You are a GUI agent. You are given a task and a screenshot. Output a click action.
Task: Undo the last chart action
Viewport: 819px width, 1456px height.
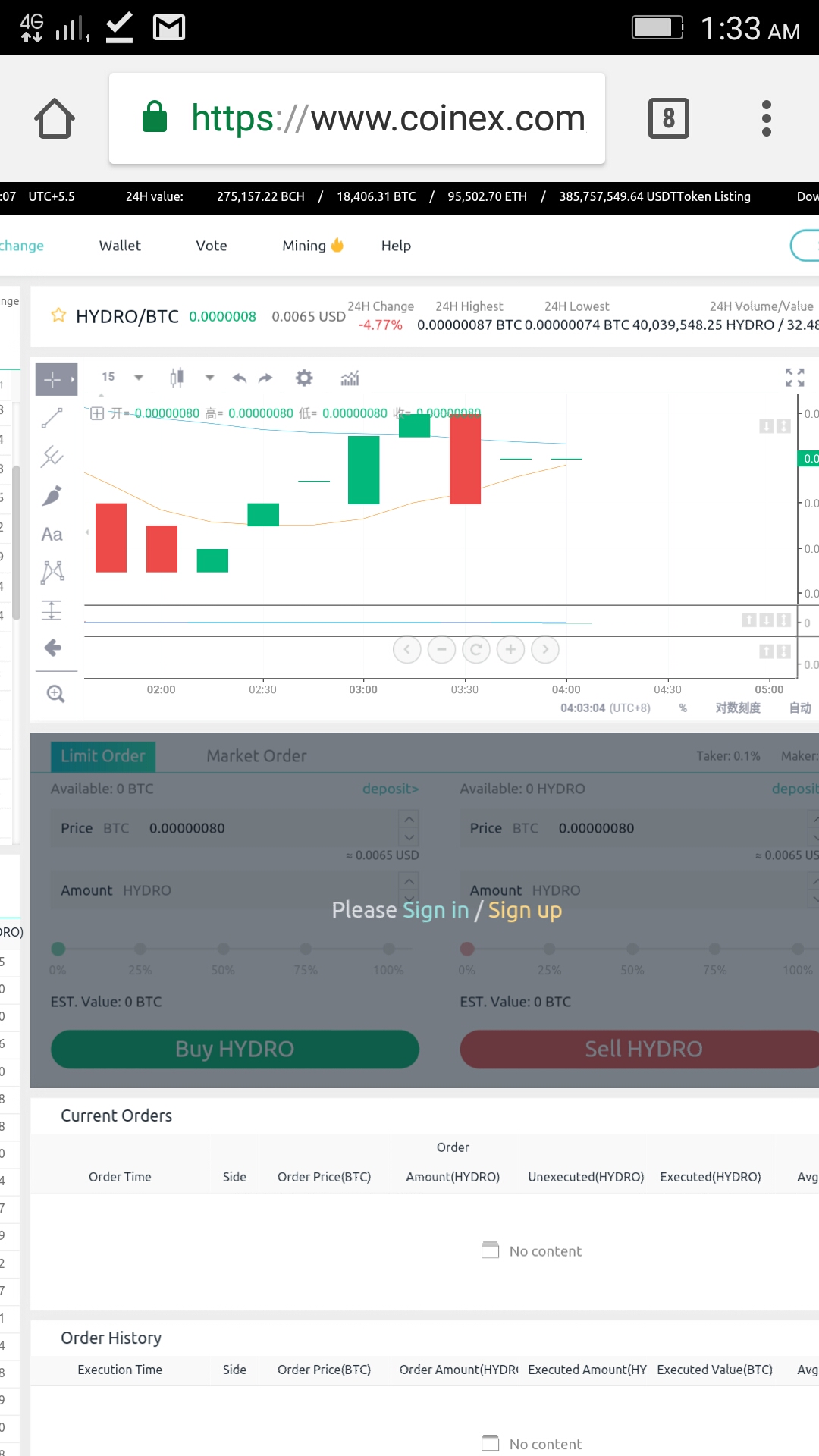(240, 378)
